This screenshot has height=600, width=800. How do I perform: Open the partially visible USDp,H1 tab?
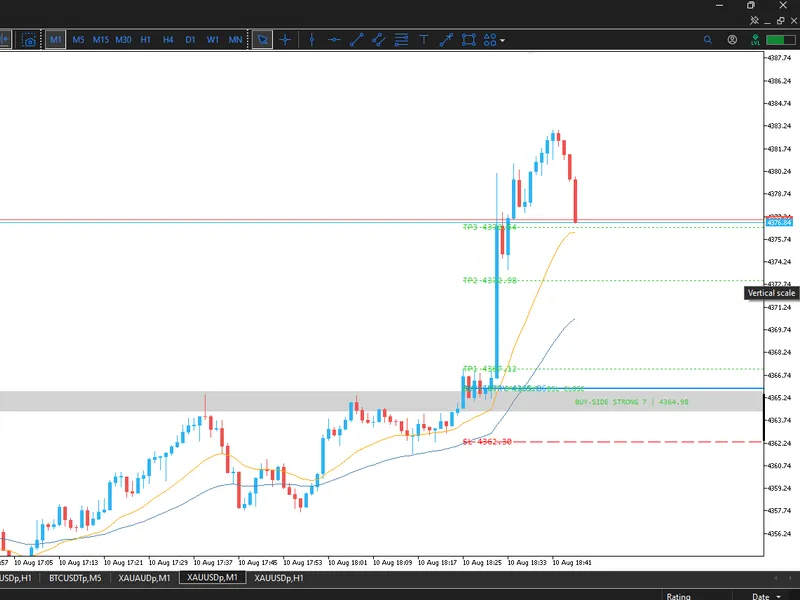(16, 578)
